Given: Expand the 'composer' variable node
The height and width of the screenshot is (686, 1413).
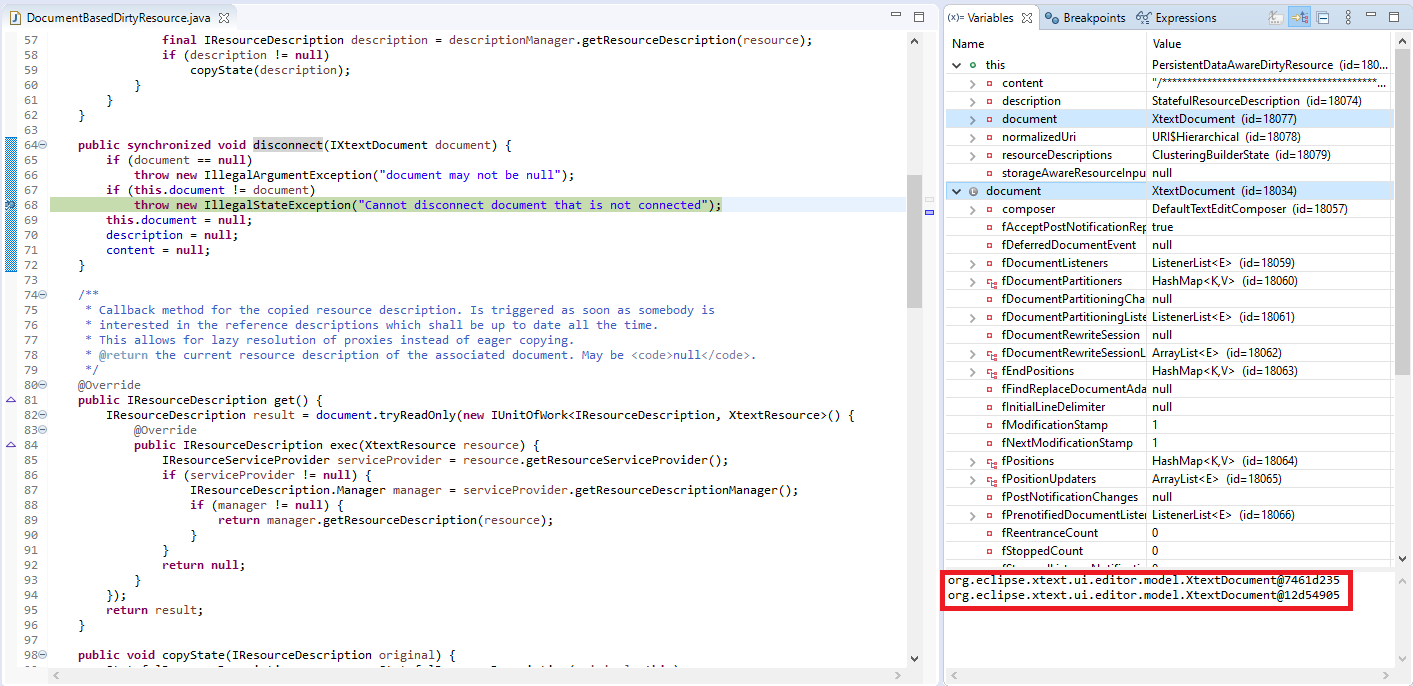Looking at the screenshot, I should pyautogui.click(x=970, y=208).
